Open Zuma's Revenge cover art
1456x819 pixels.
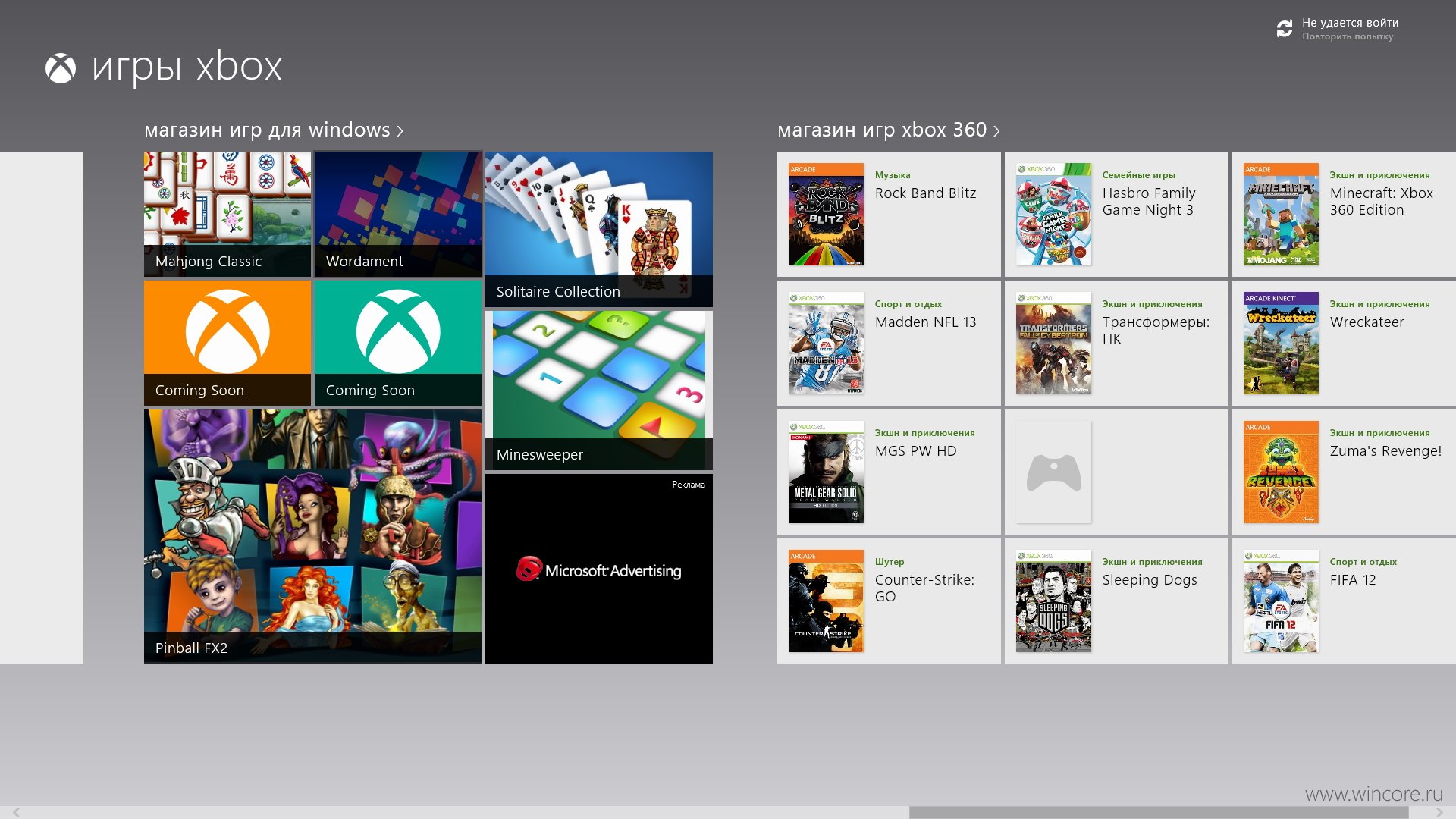1281,472
